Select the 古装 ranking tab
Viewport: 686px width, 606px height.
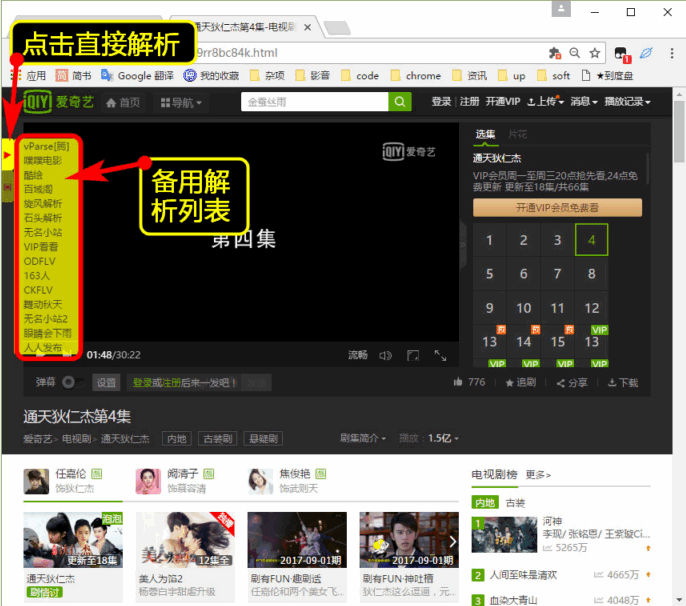coord(515,502)
